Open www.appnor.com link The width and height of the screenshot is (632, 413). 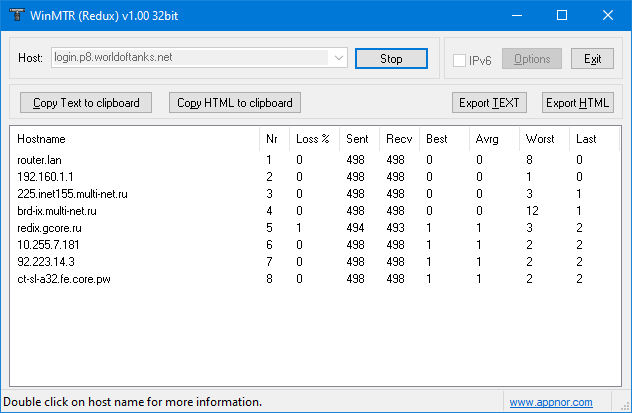click(x=551, y=402)
